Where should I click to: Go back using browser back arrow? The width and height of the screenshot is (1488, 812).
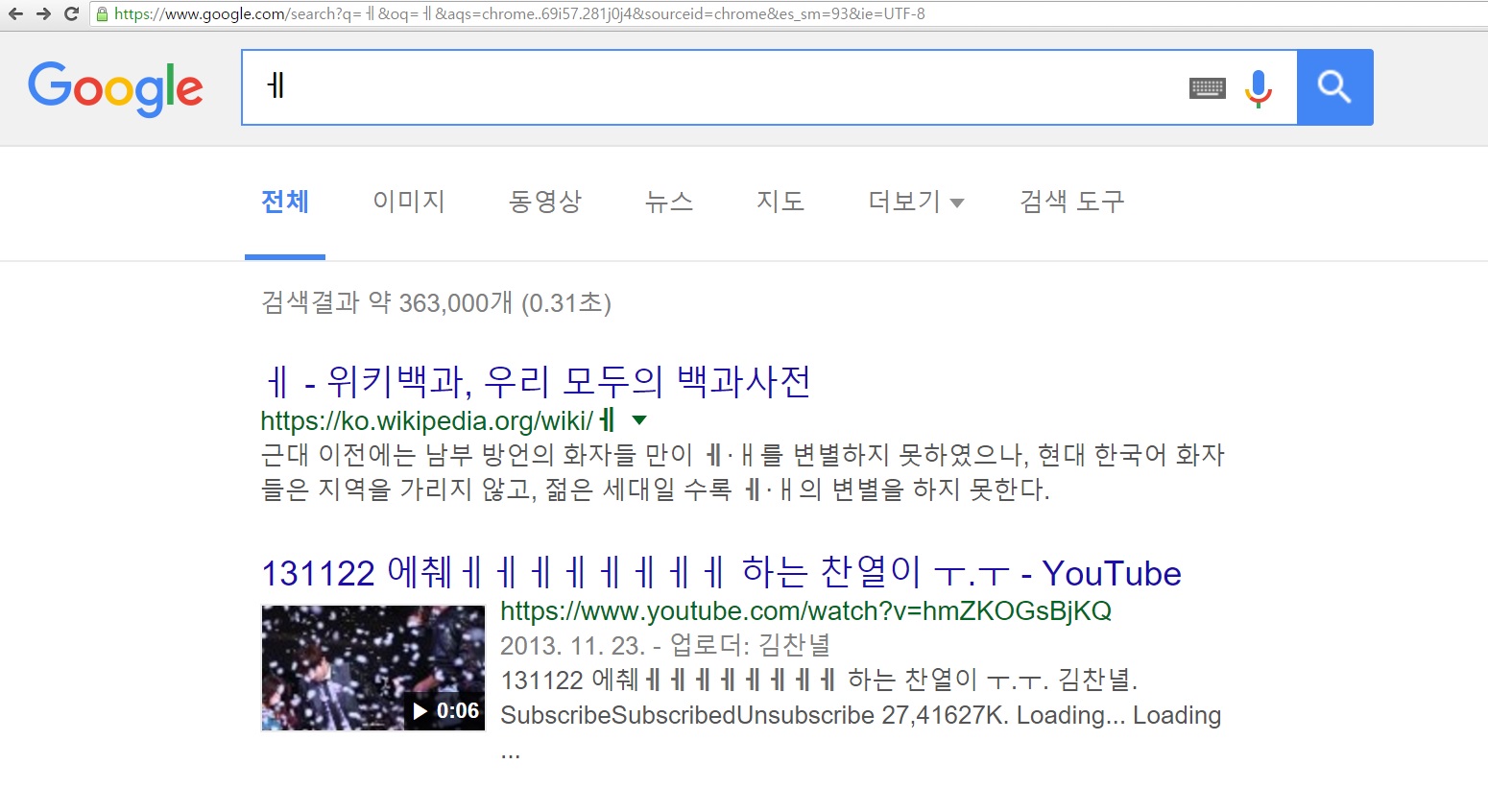(15, 13)
